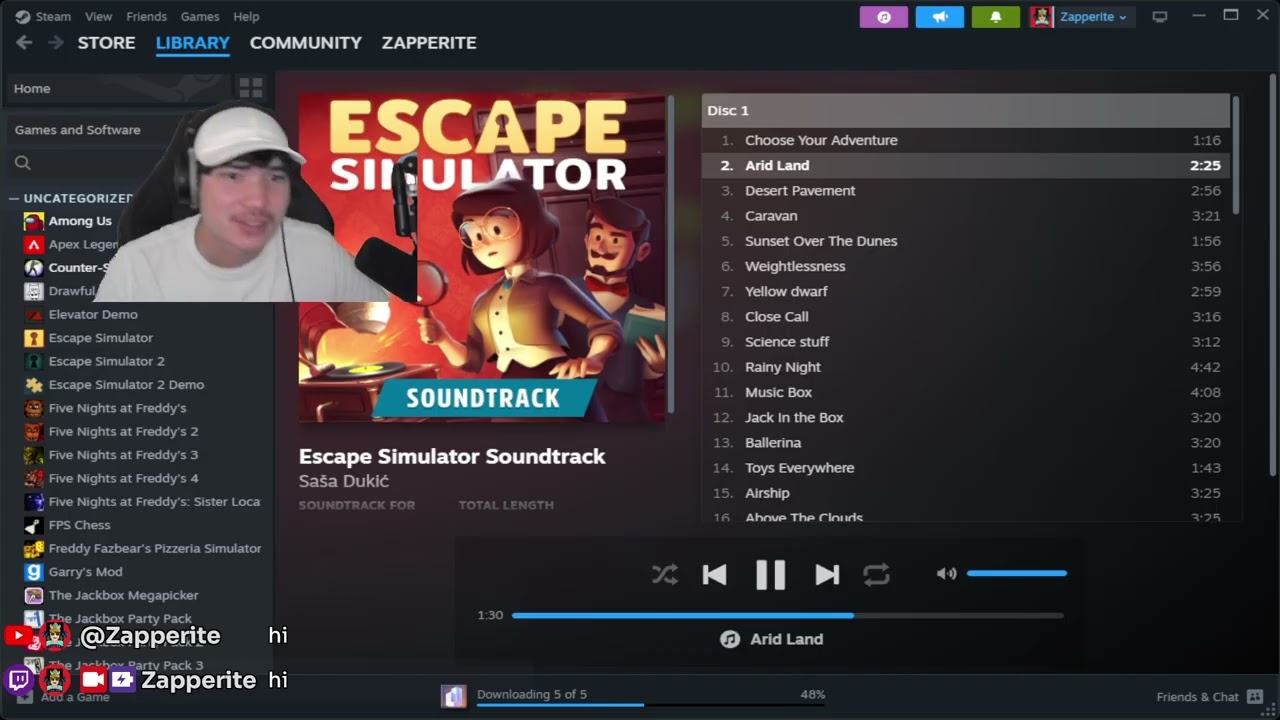
Task: Play track Ballerina
Action: click(966, 443)
